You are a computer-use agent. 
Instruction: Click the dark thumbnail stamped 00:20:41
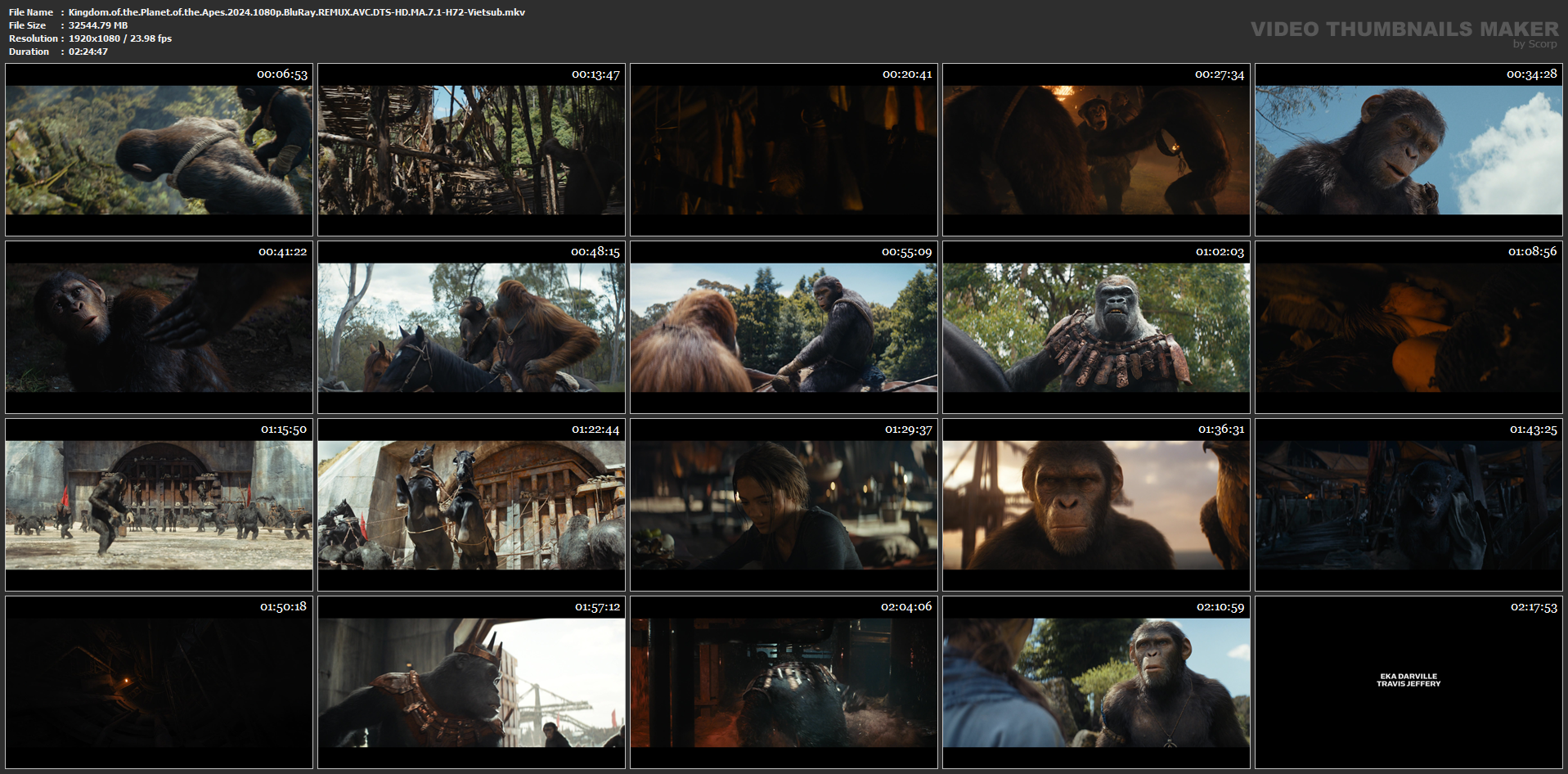tap(784, 150)
